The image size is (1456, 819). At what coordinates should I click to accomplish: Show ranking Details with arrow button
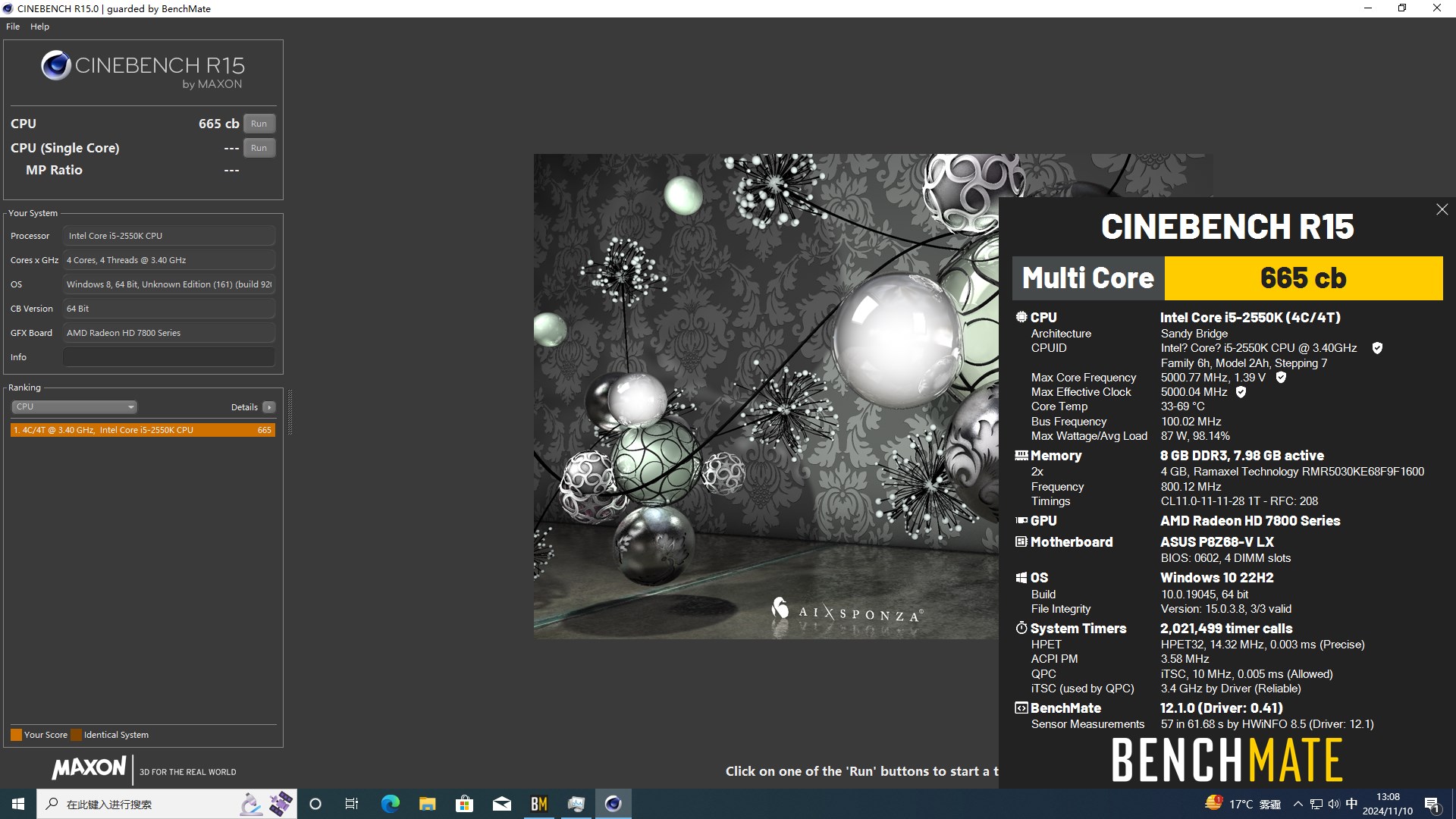(268, 407)
